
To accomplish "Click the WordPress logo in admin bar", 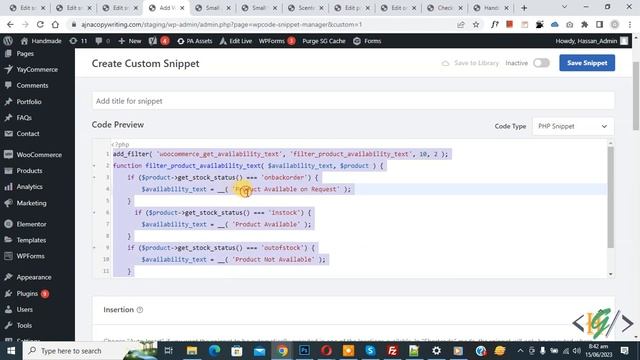I will click(8, 41).
